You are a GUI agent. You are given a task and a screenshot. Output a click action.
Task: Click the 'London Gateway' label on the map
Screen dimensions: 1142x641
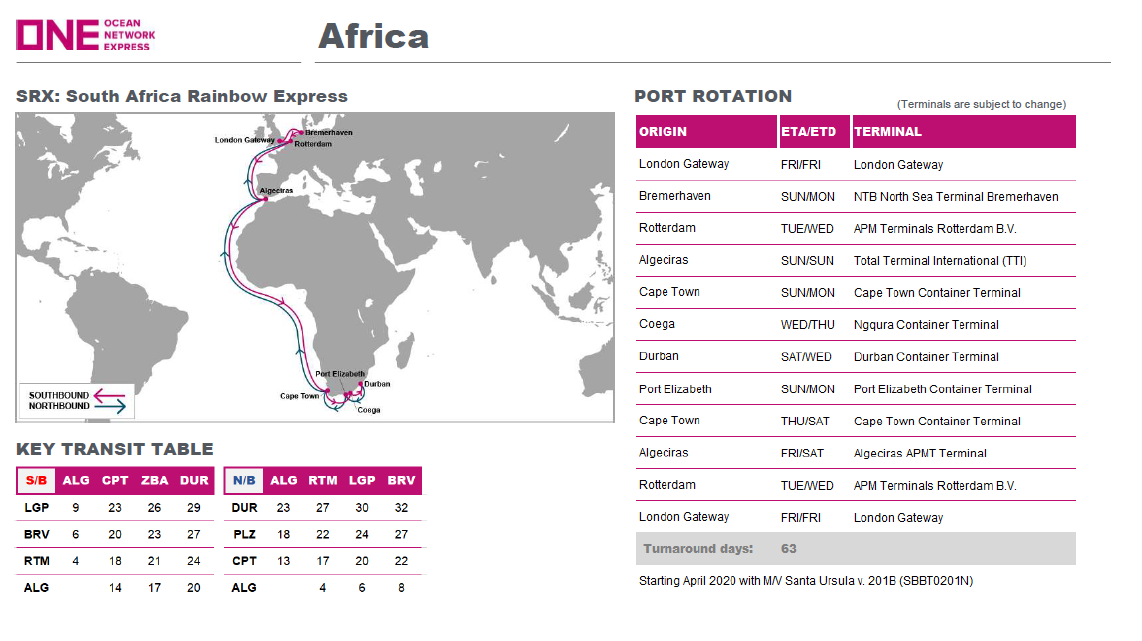tap(245, 140)
